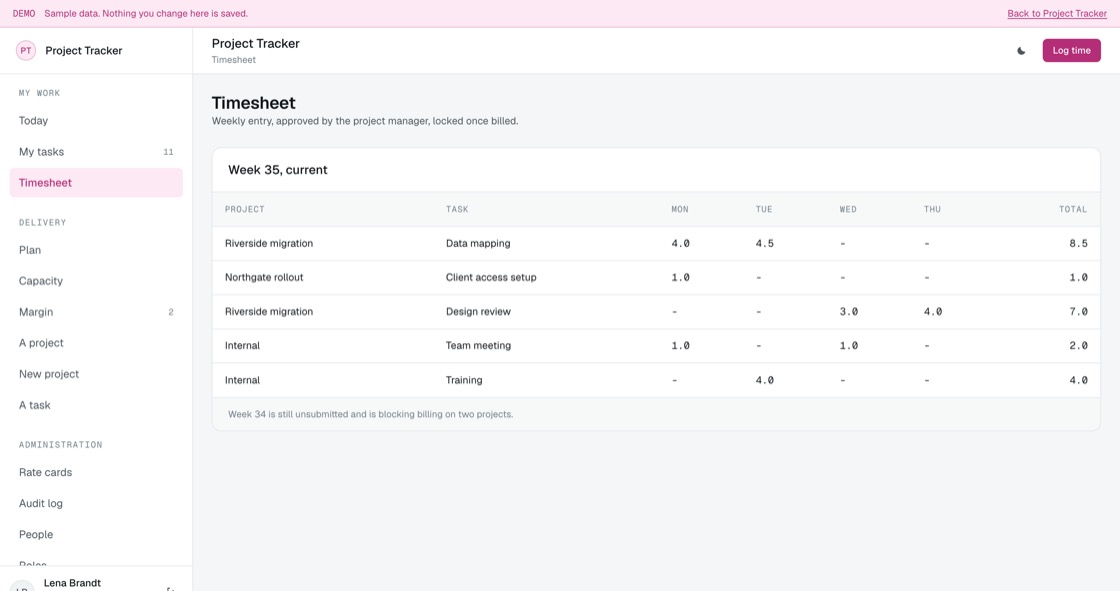Image resolution: width=1120 pixels, height=591 pixels.
Task: Open Today in the sidebar
Action: click(x=96, y=121)
